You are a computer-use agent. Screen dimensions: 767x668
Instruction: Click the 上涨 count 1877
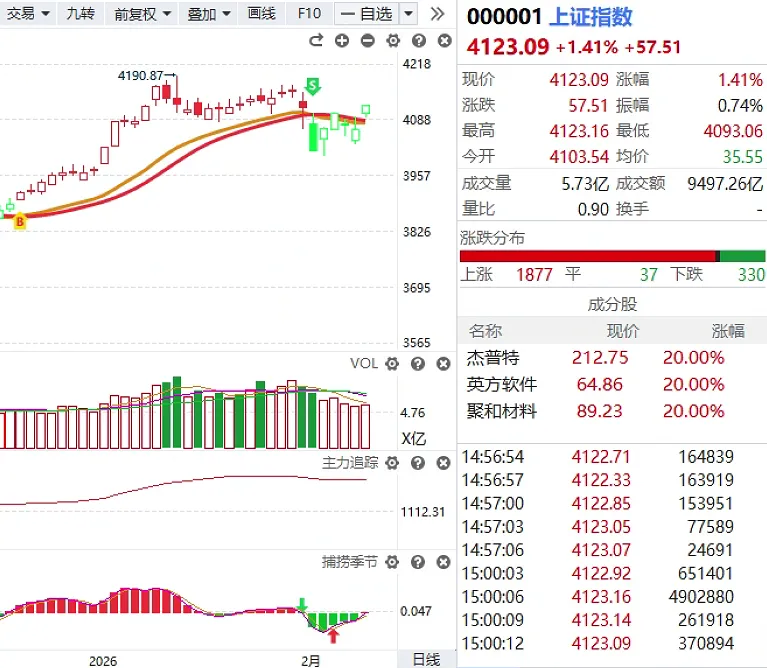click(534, 275)
